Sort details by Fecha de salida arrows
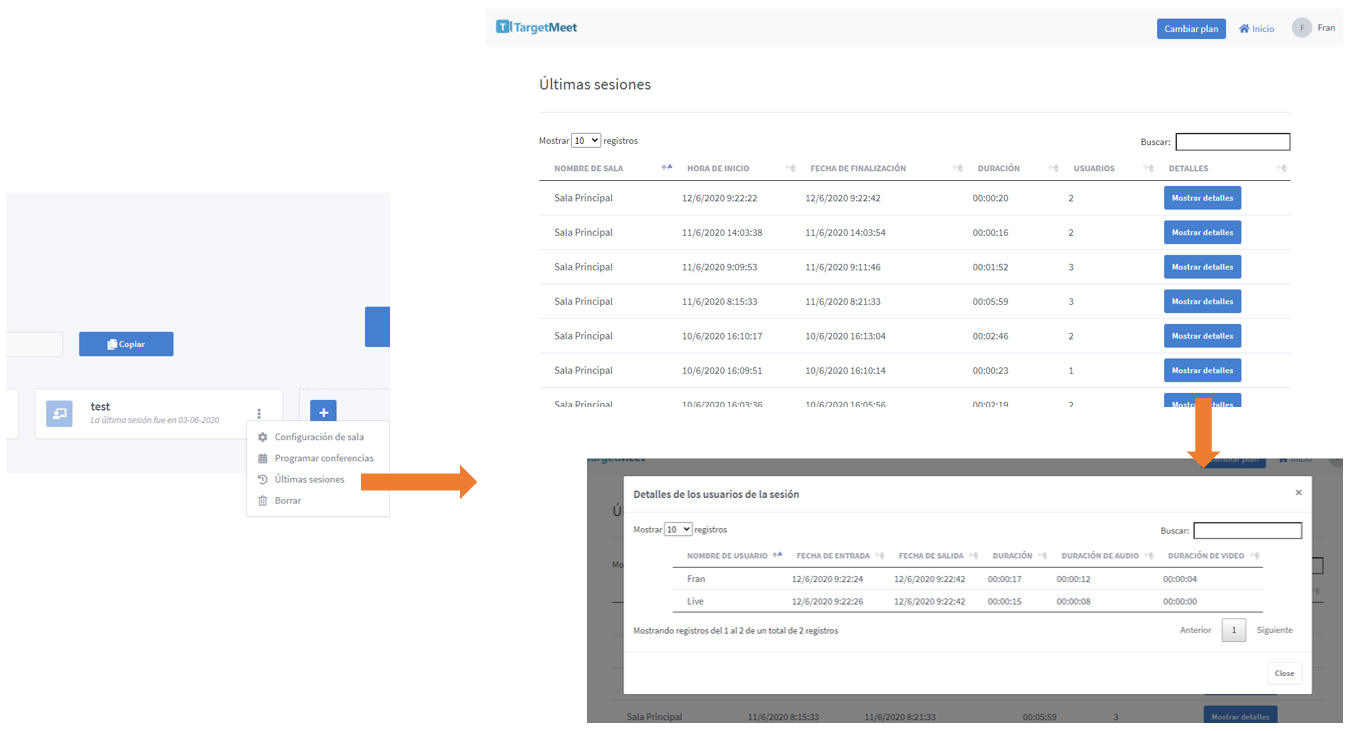The image size is (1347, 731). coord(973,555)
